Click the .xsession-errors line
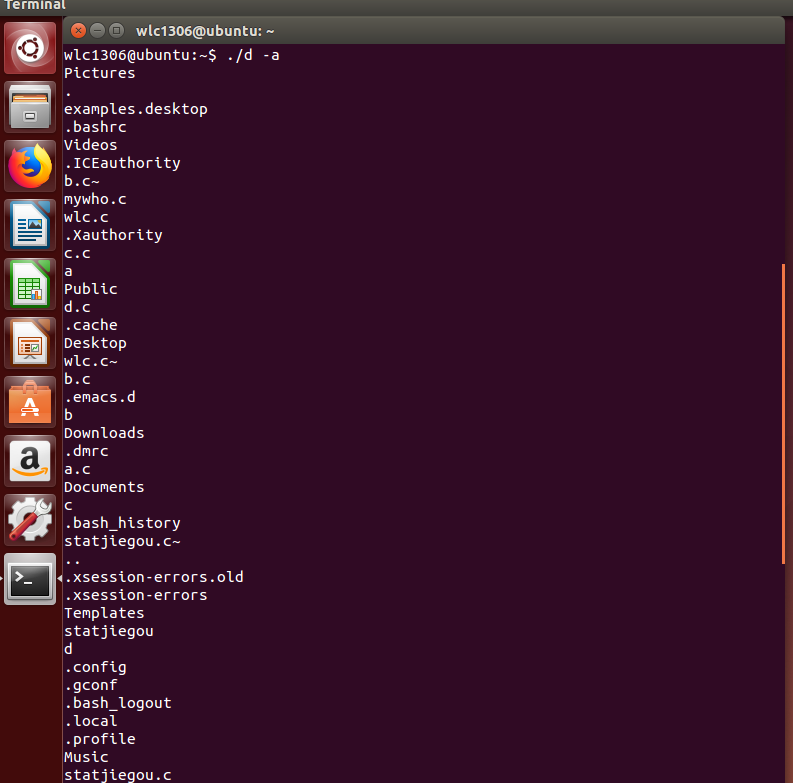The height and width of the screenshot is (783, 793). point(136,595)
